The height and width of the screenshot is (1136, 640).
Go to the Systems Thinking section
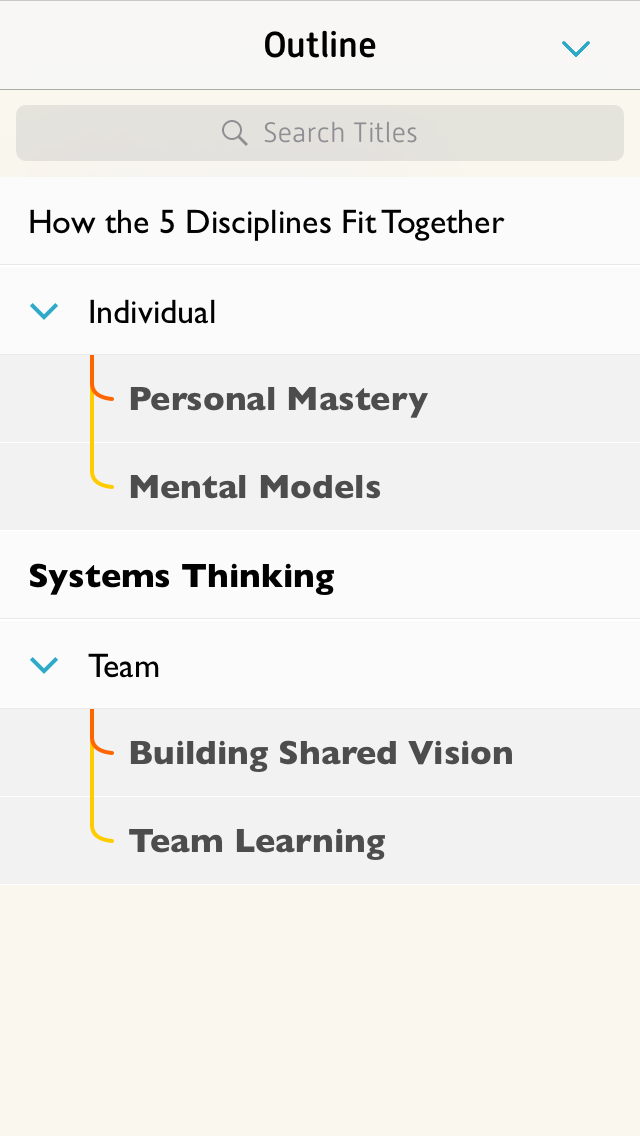coord(181,576)
